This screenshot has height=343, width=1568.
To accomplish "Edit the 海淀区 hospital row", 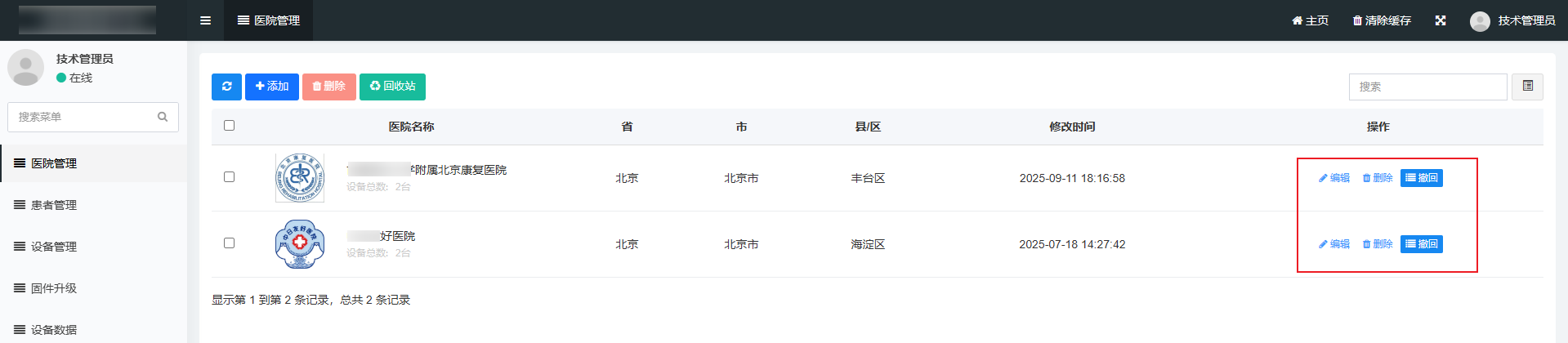I will point(1334,244).
